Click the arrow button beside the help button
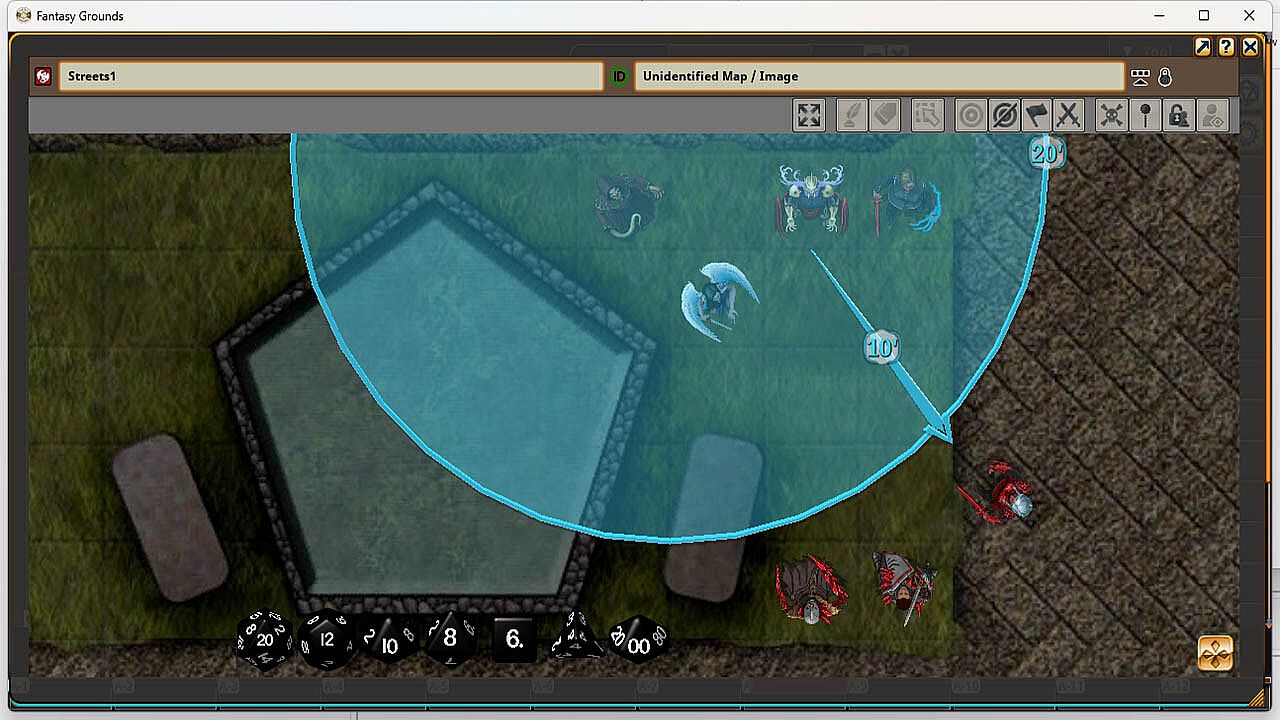Screen dimensions: 1280x720 1203,47
